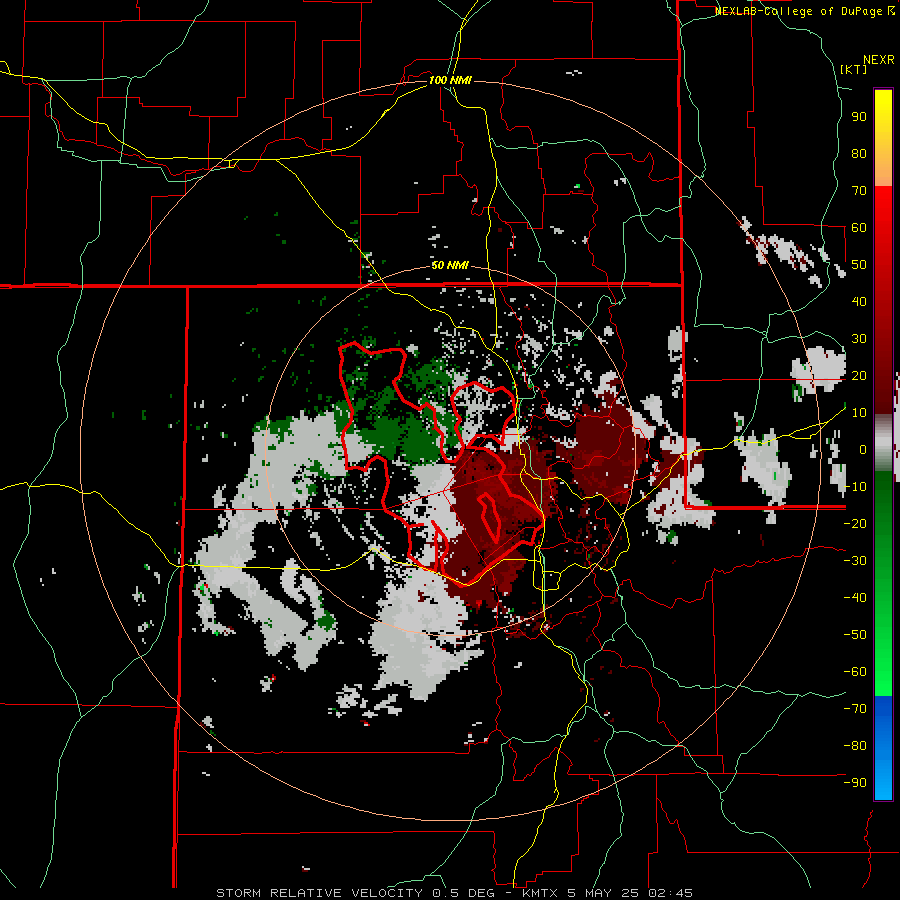Click the 90 value on velocity scale

click(859, 117)
